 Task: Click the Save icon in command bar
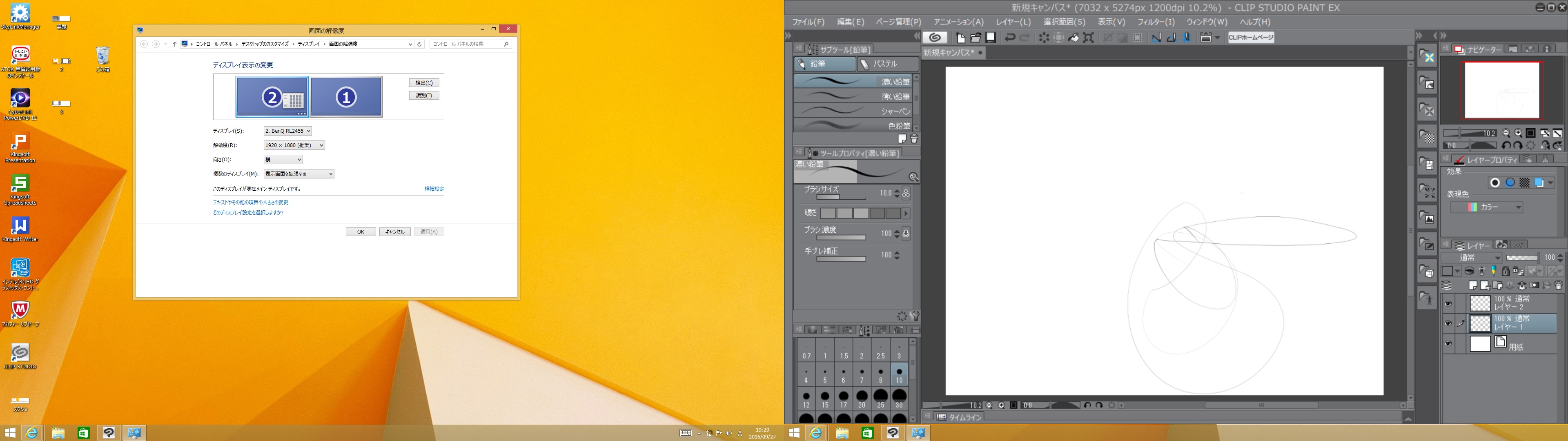[x=991, y=38]
